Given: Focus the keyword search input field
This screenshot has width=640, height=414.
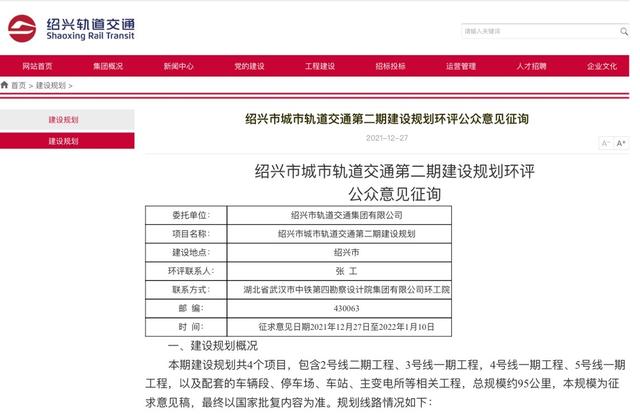Looking at the screenshot, I should [x=540, y=31].
